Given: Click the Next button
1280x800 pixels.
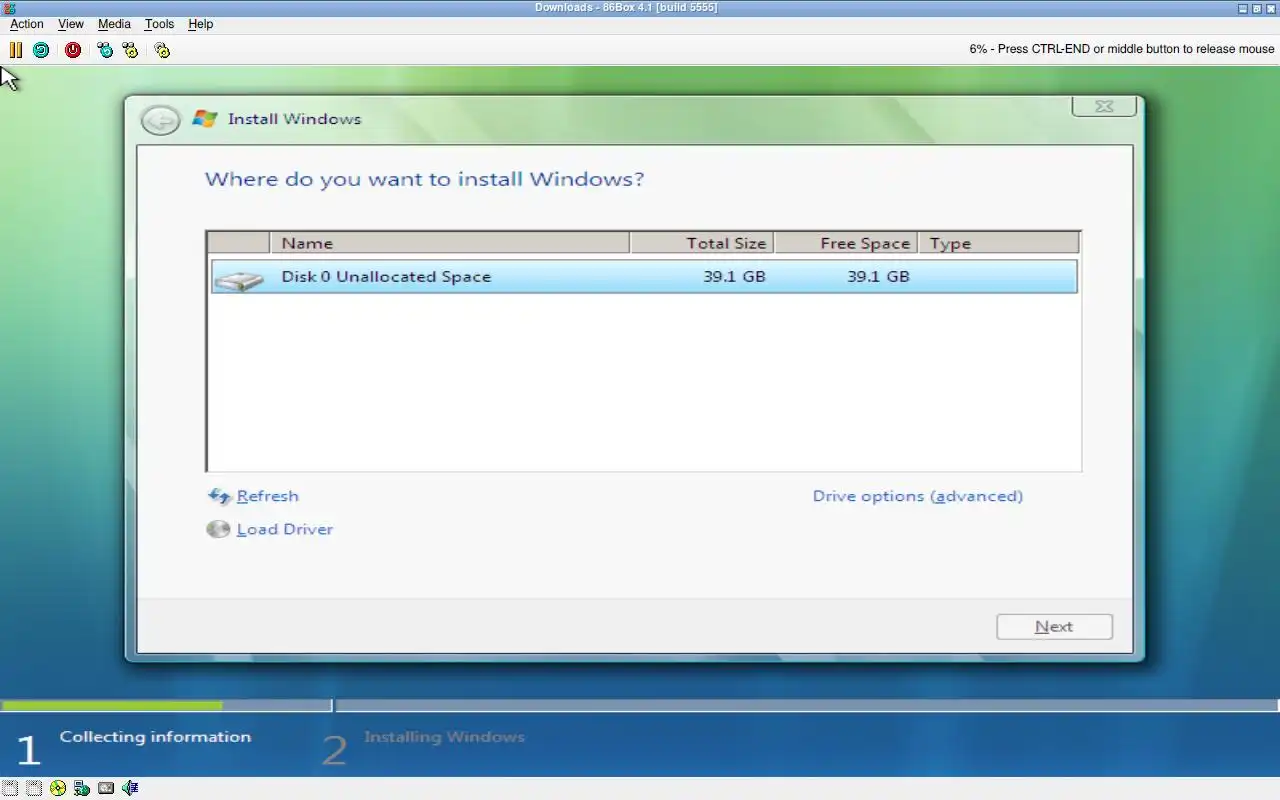Looking at the screenshot, I should 1054,627.
